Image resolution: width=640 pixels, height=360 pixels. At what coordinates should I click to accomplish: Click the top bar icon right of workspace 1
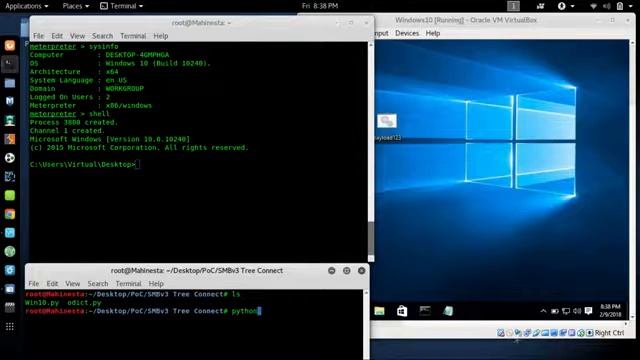[540, 6]
